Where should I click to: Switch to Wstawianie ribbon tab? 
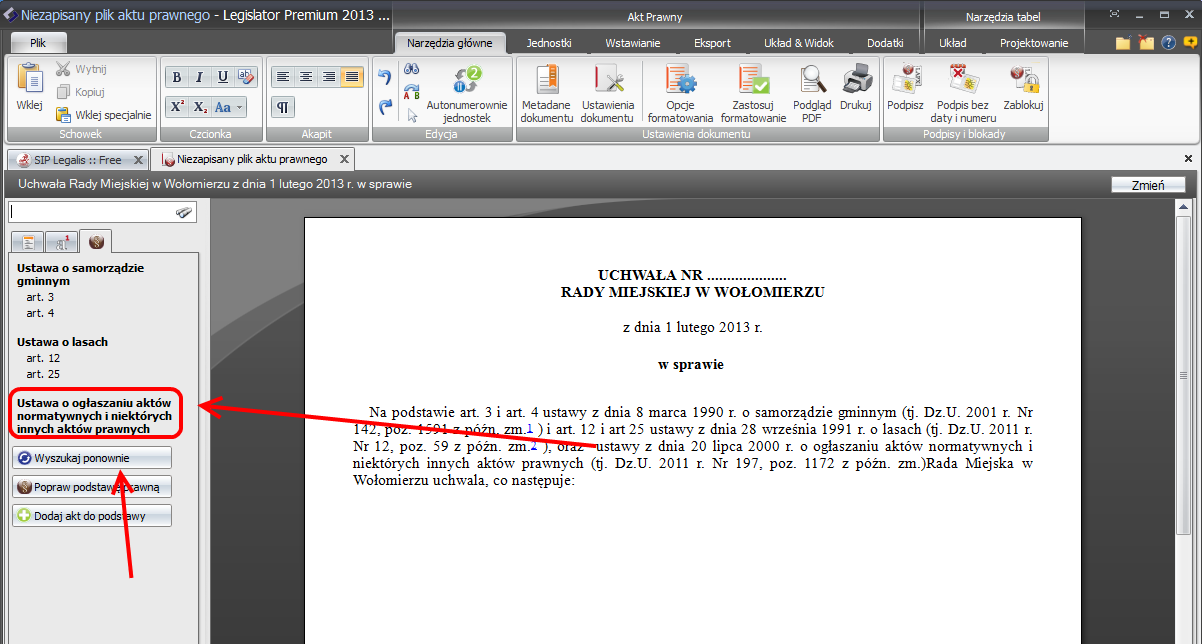[x=632, y=43]
